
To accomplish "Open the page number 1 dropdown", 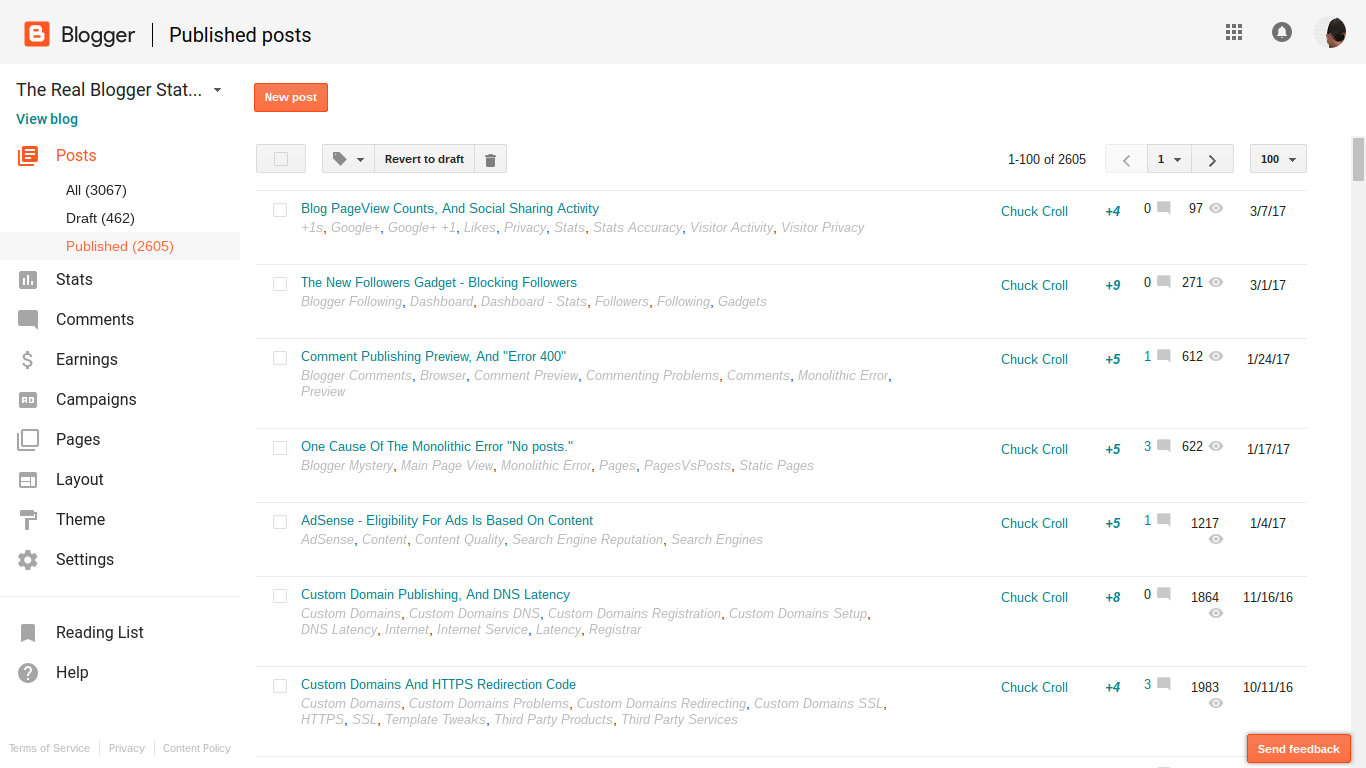I will tap(1170, 159).
